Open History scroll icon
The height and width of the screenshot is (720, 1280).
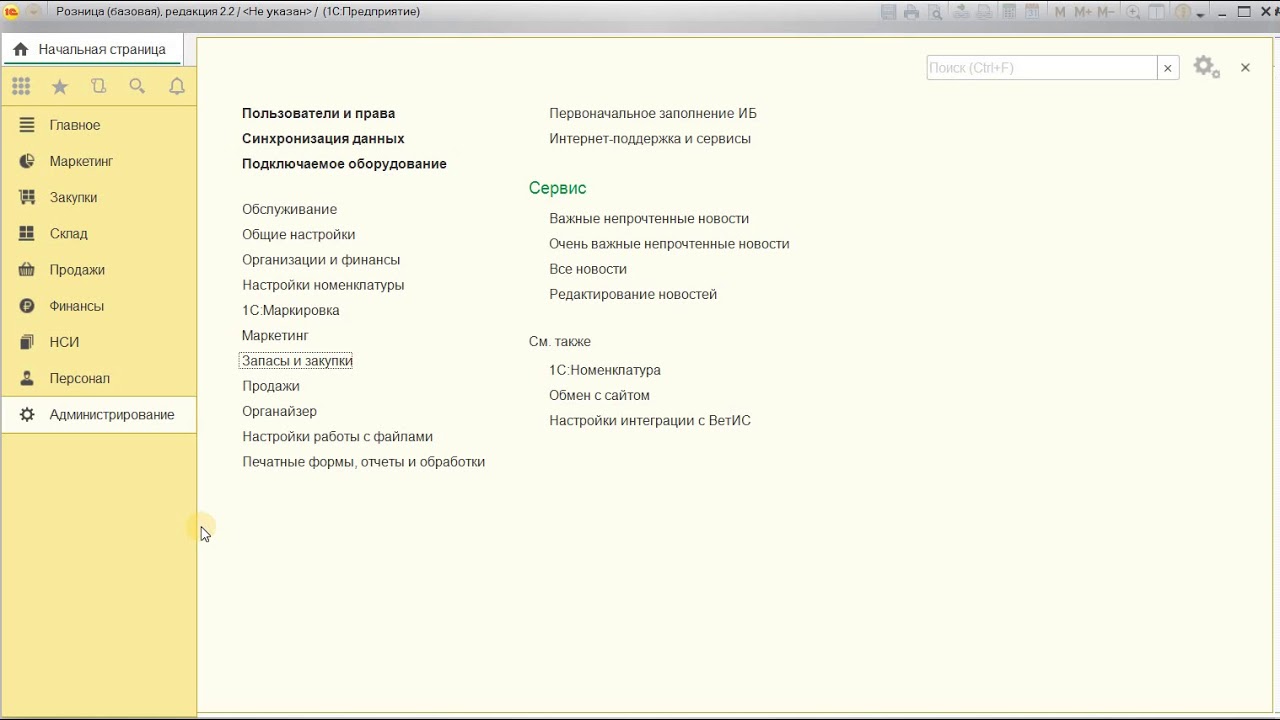(98, 87)
